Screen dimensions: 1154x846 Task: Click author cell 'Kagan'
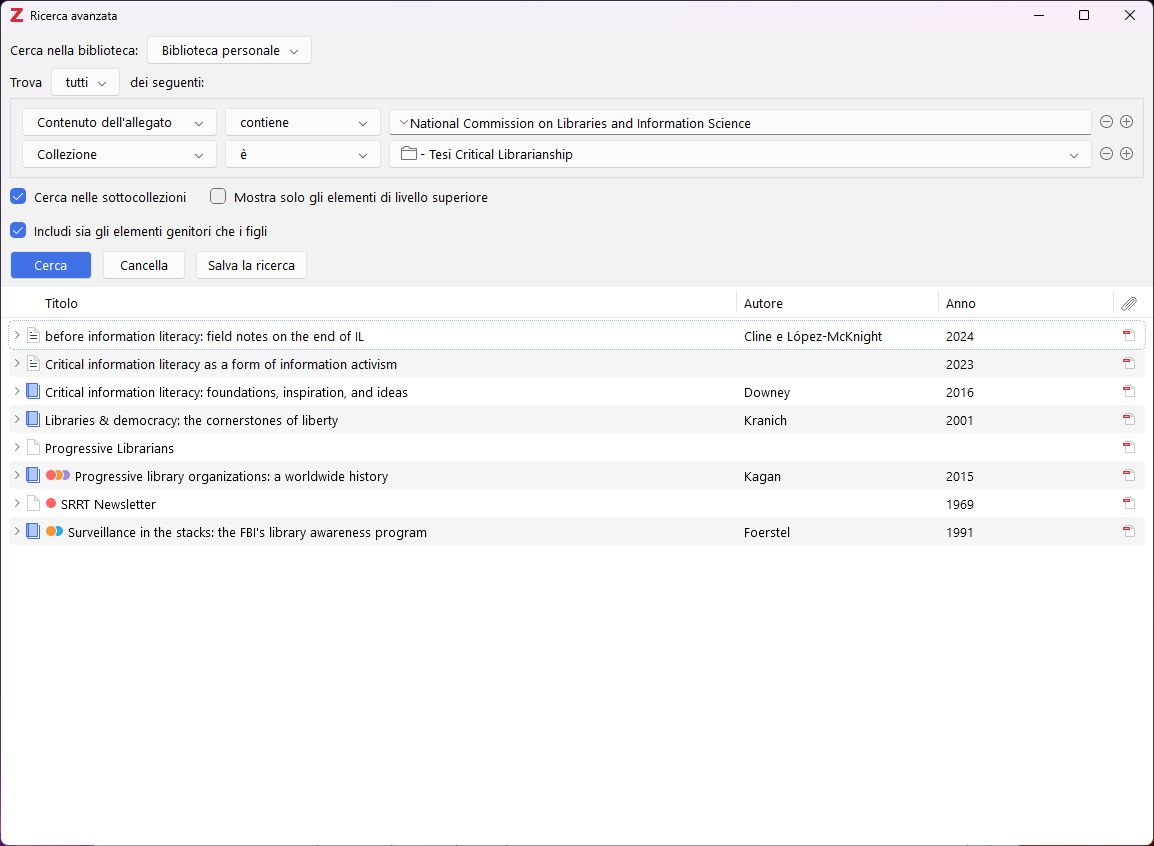(762, 476)
